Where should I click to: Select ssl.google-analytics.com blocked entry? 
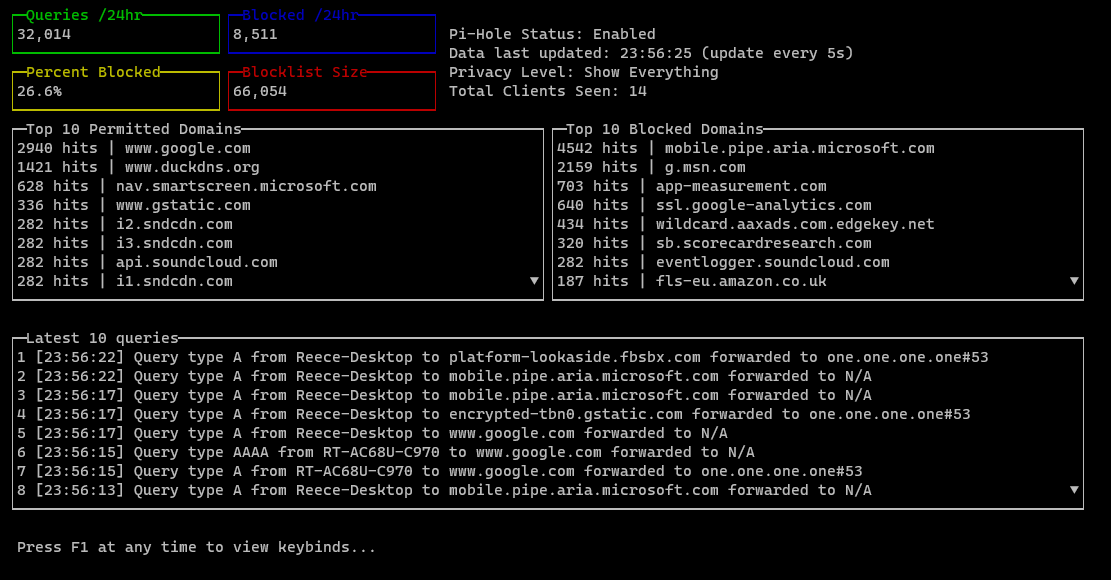click(763, 205)
